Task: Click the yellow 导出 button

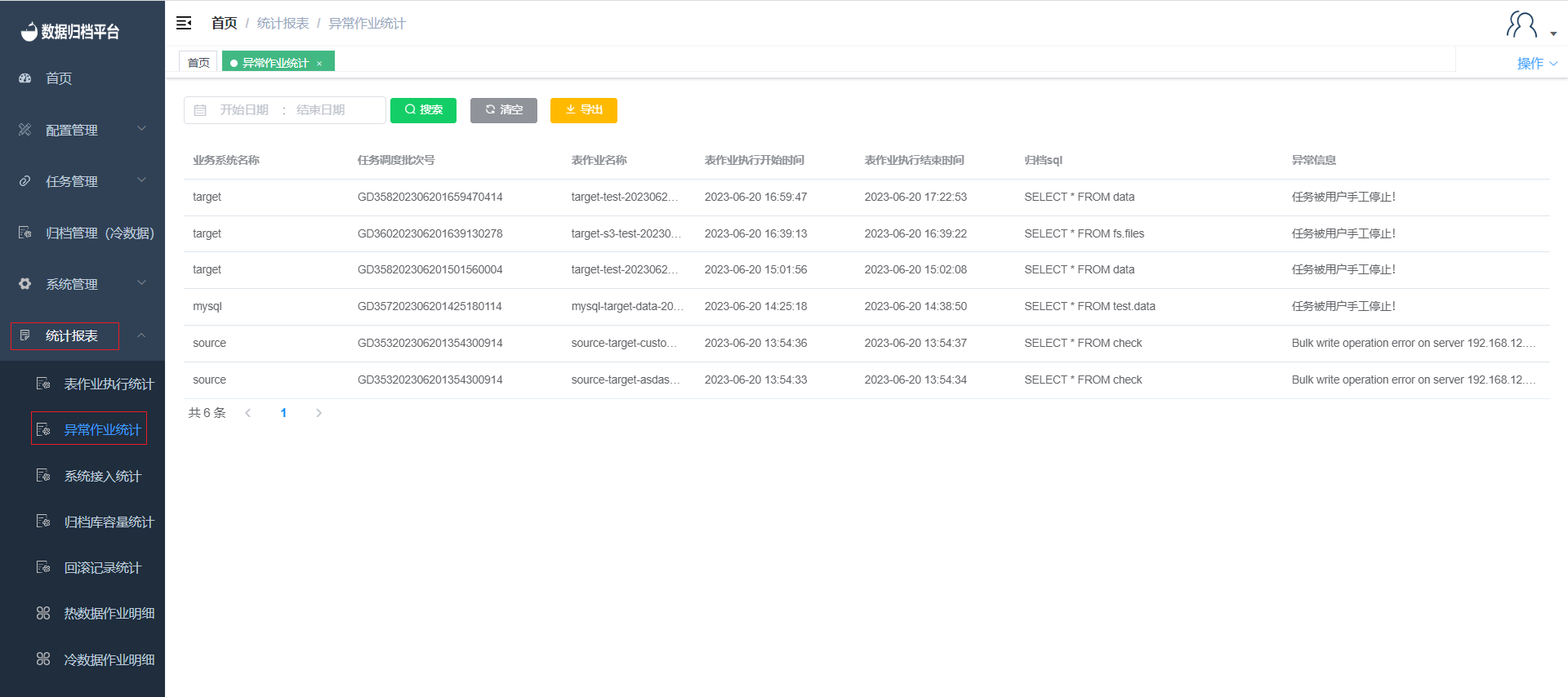Action: [x=584, y=110]
